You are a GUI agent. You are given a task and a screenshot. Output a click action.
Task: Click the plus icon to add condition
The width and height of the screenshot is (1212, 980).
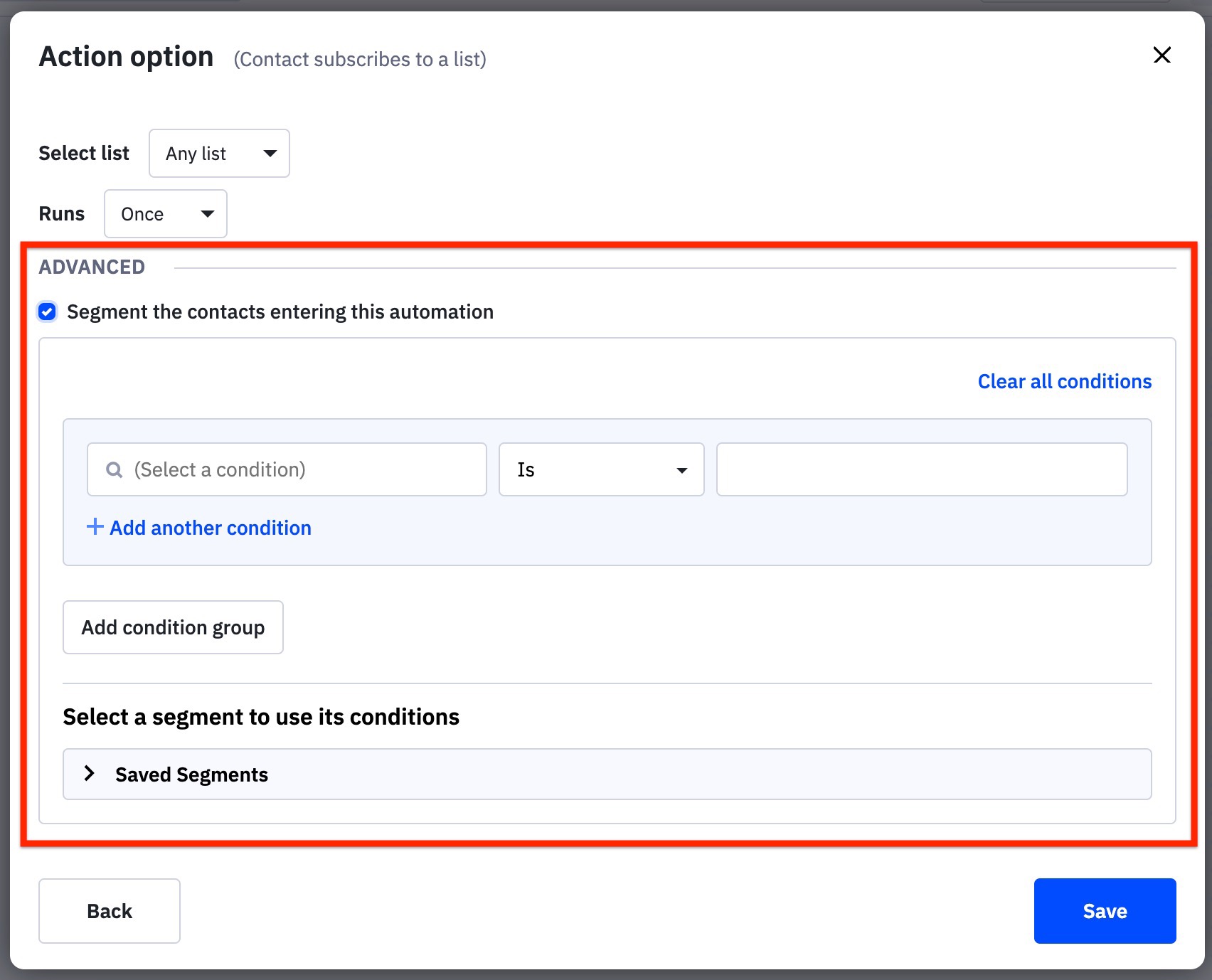tap(95, 527)
